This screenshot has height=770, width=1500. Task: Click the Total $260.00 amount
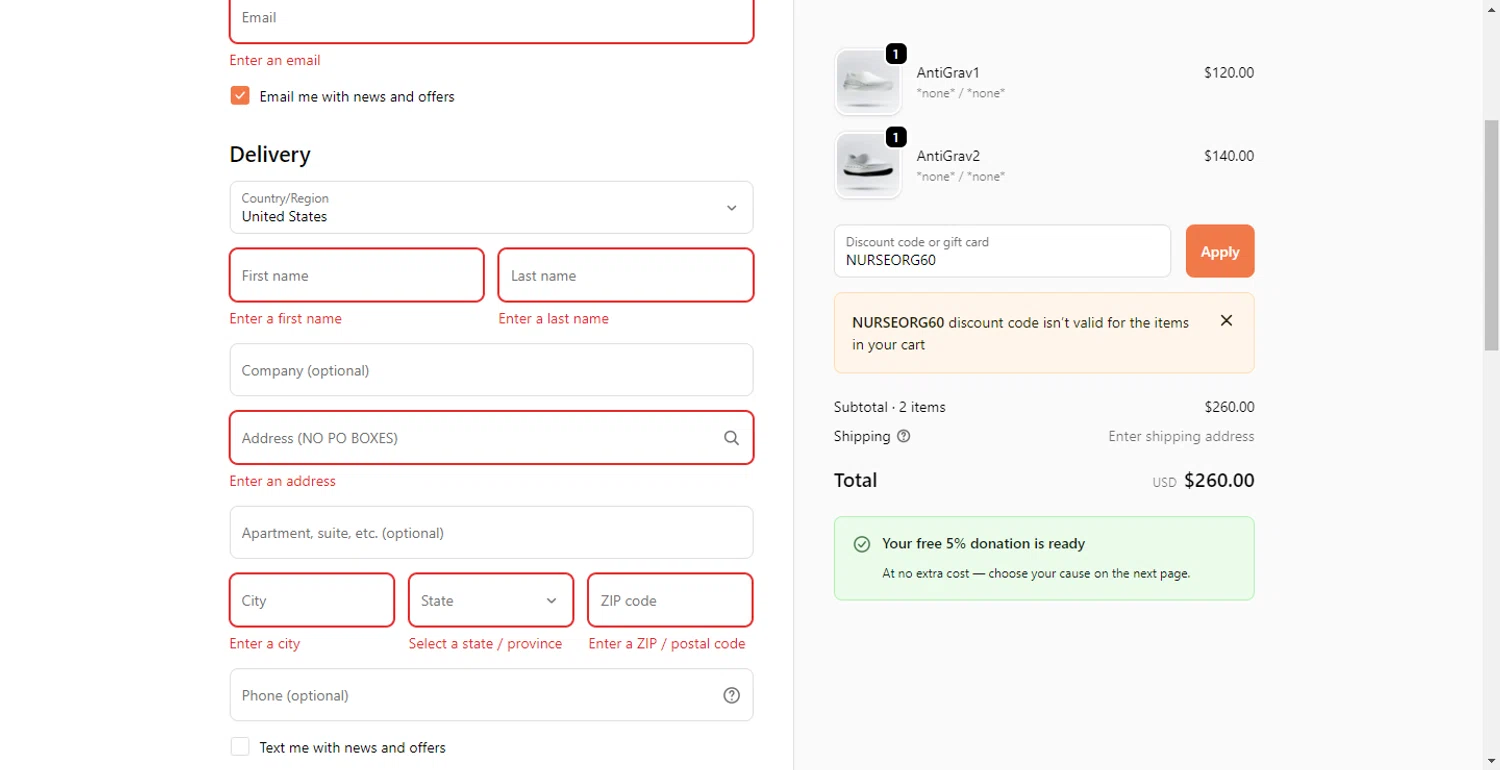(1219, 480)
